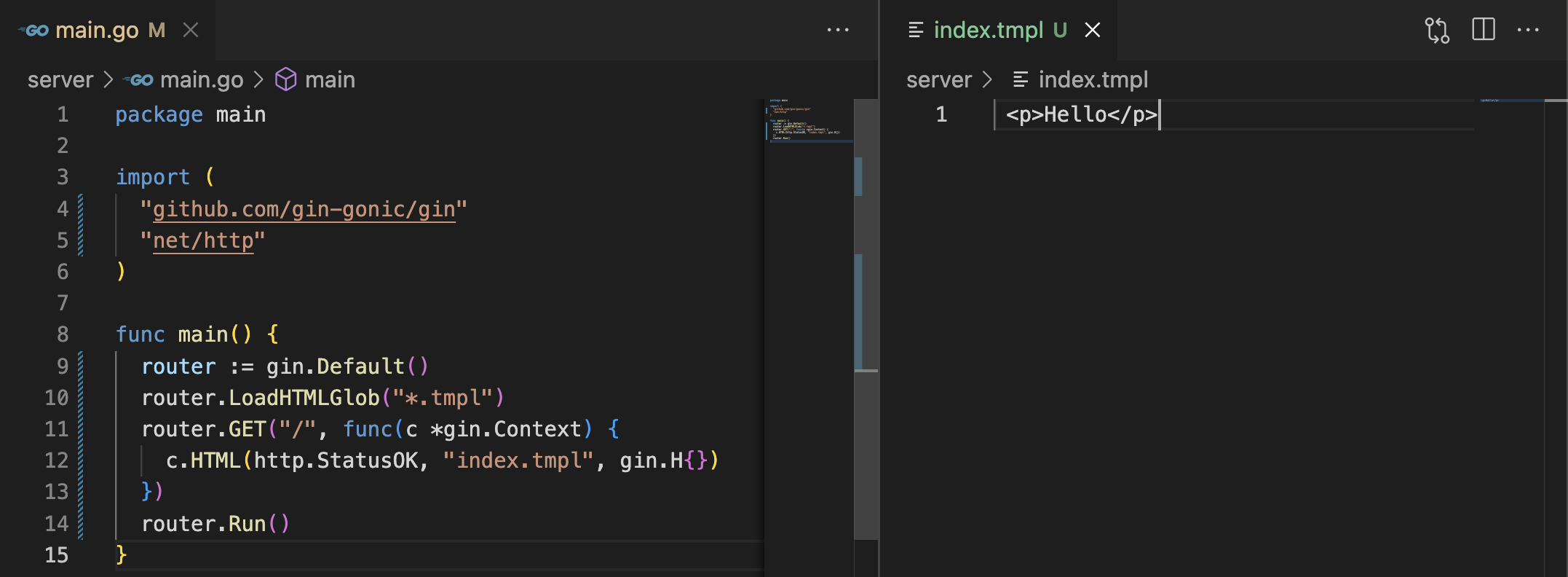Open More Actions menu in left editor group
This screenshot has width=1568, height=577.
(838, 30)
